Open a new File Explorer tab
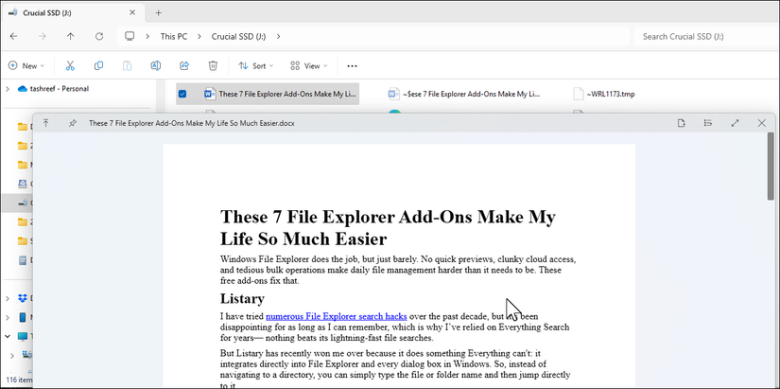This screenshot has width=780, height=389. click(158, 13)
